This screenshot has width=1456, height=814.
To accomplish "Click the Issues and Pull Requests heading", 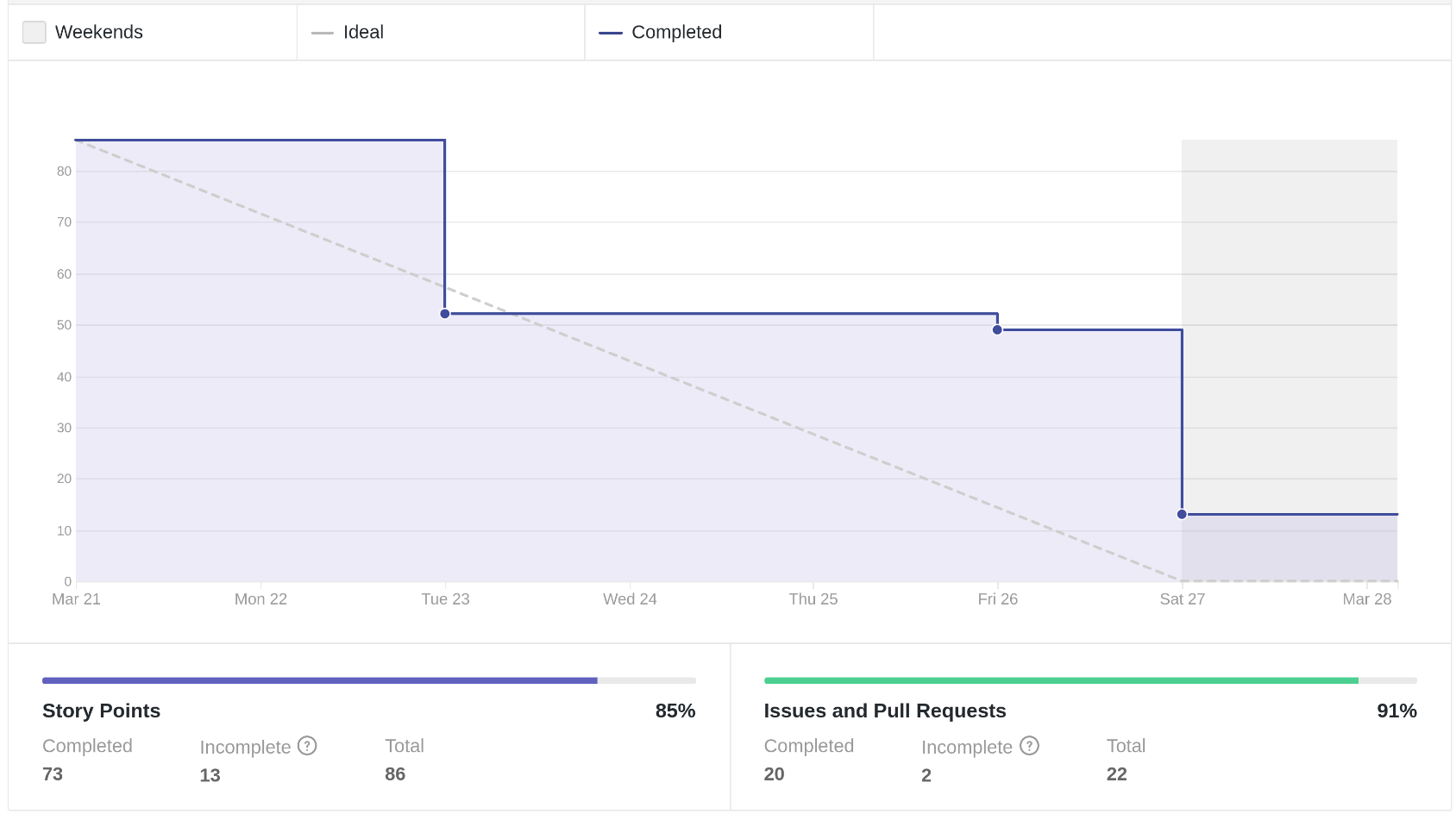I will click(x=885, y=711).
